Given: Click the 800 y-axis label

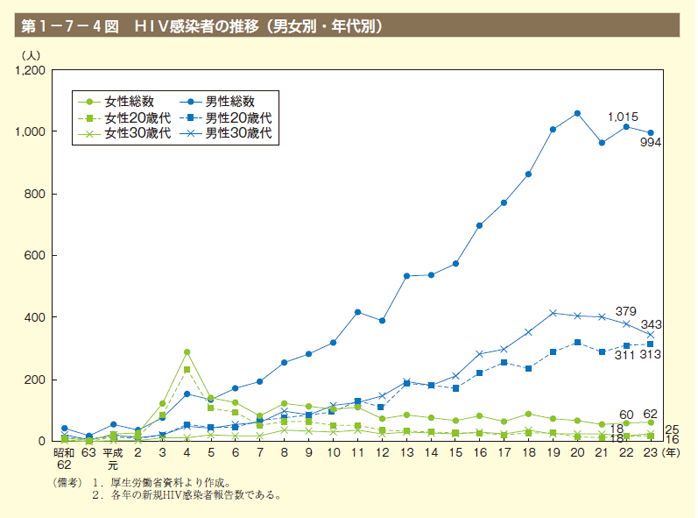Looking at the screenshot, I should point(35,194).
